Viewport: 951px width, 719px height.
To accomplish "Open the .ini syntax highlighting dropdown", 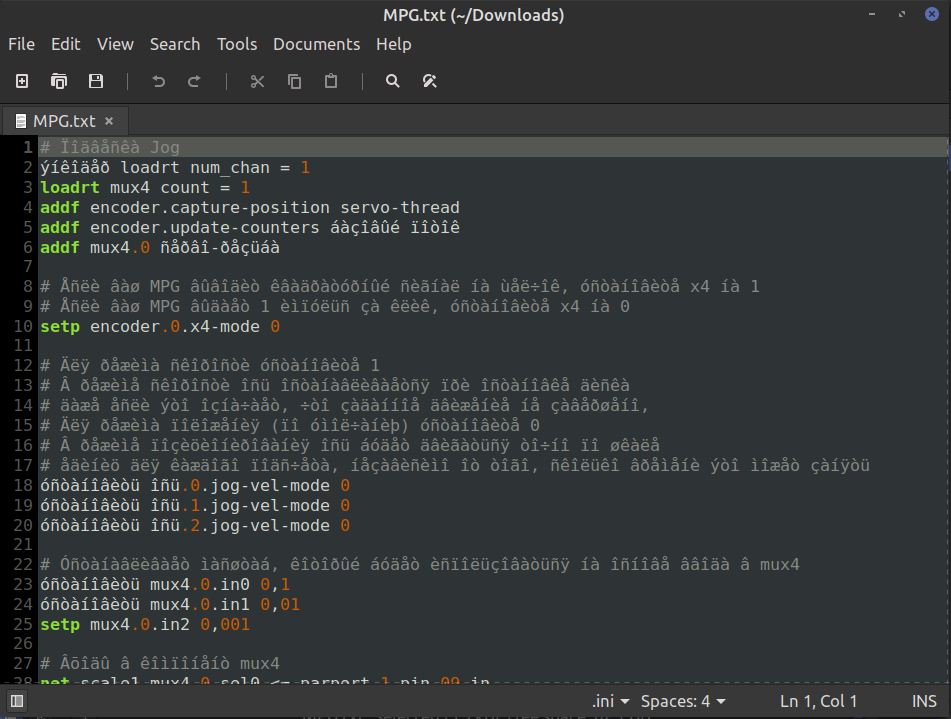I will coord(610,701).
